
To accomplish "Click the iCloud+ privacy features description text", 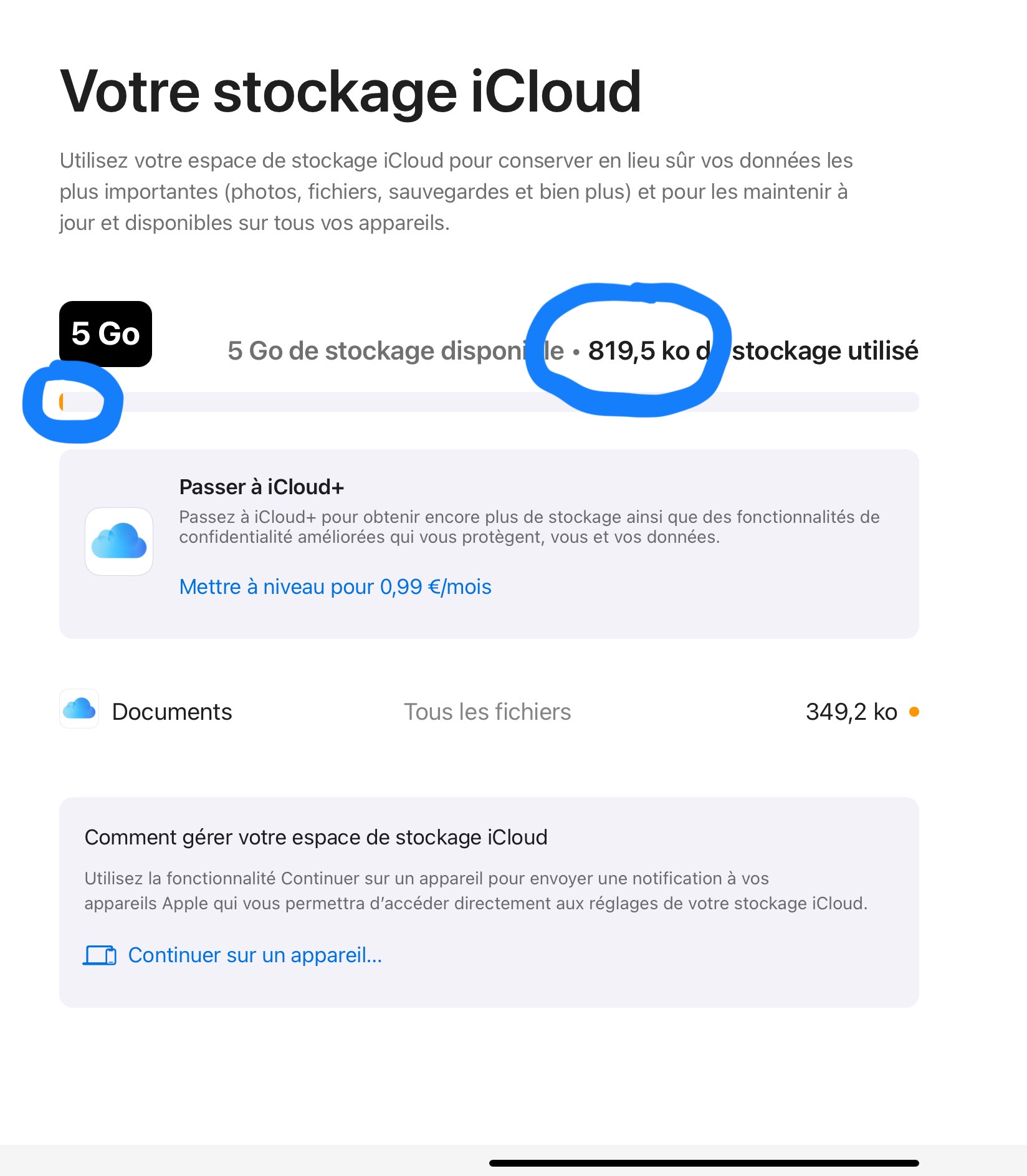I will (x=529, y=527).
